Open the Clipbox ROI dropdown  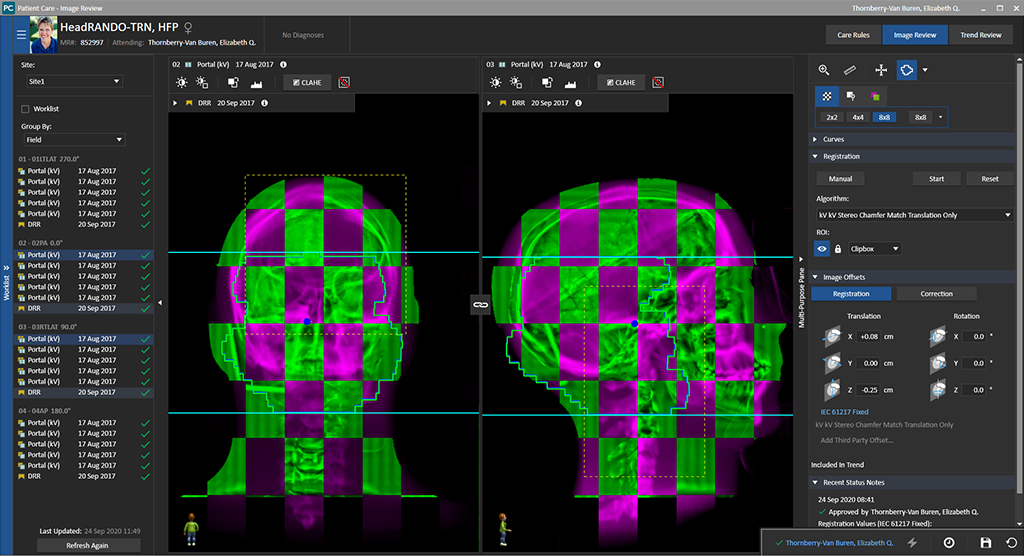point(874,249)
